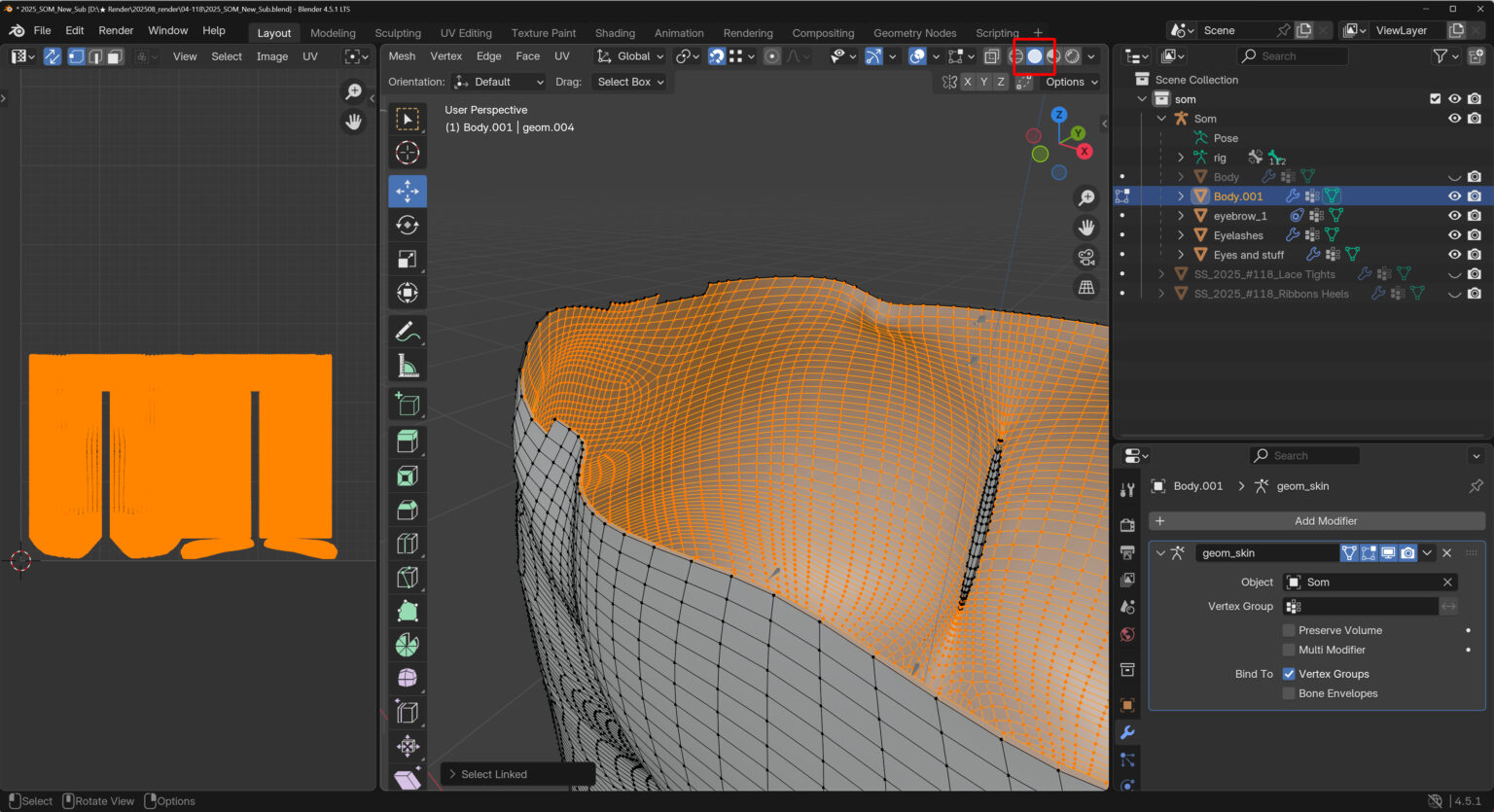
Task: Enable the Bone Envelopes checkbox
Action: (x=1289, y=693)
